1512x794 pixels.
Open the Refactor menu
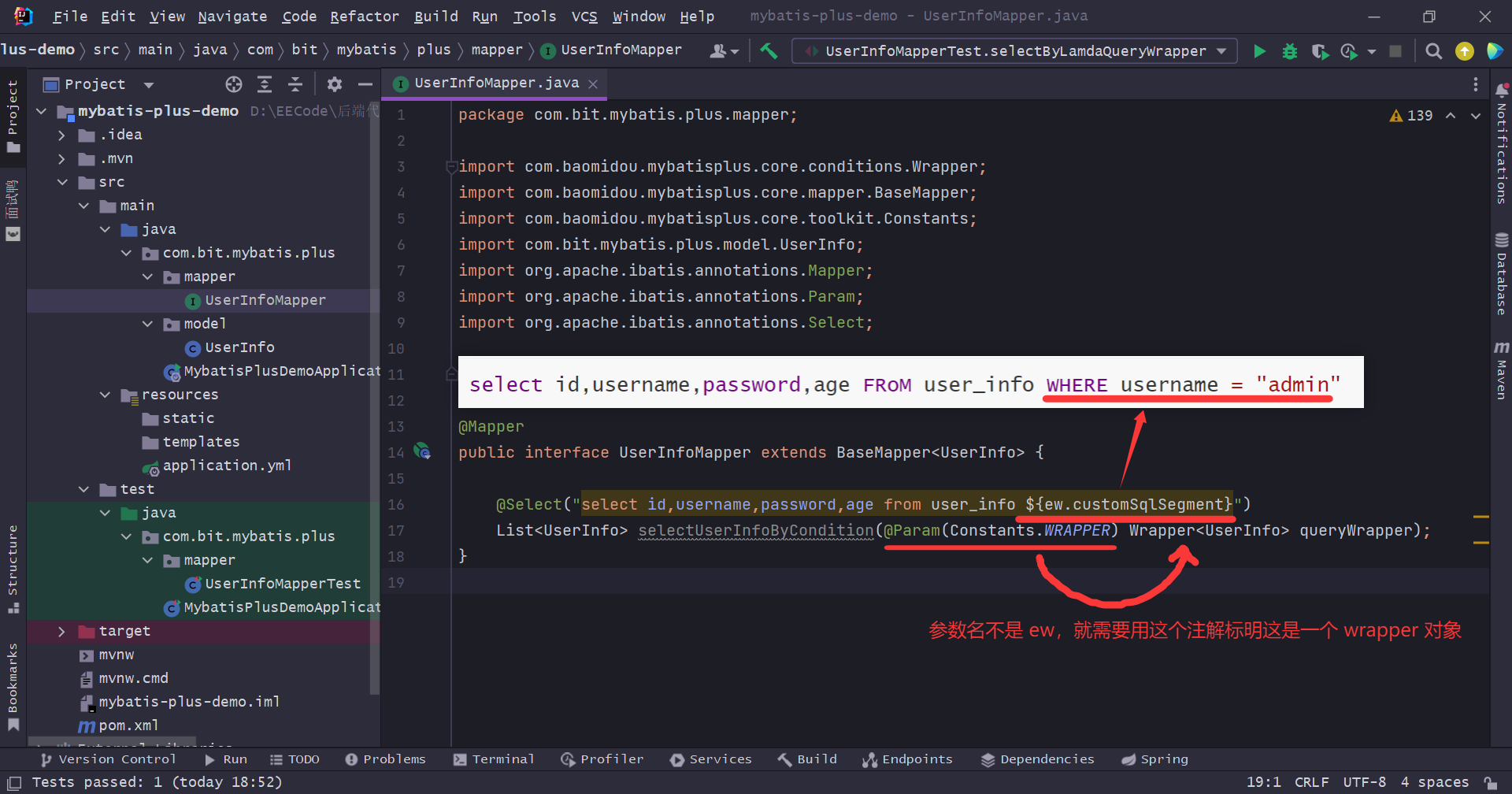coord(365,17)
